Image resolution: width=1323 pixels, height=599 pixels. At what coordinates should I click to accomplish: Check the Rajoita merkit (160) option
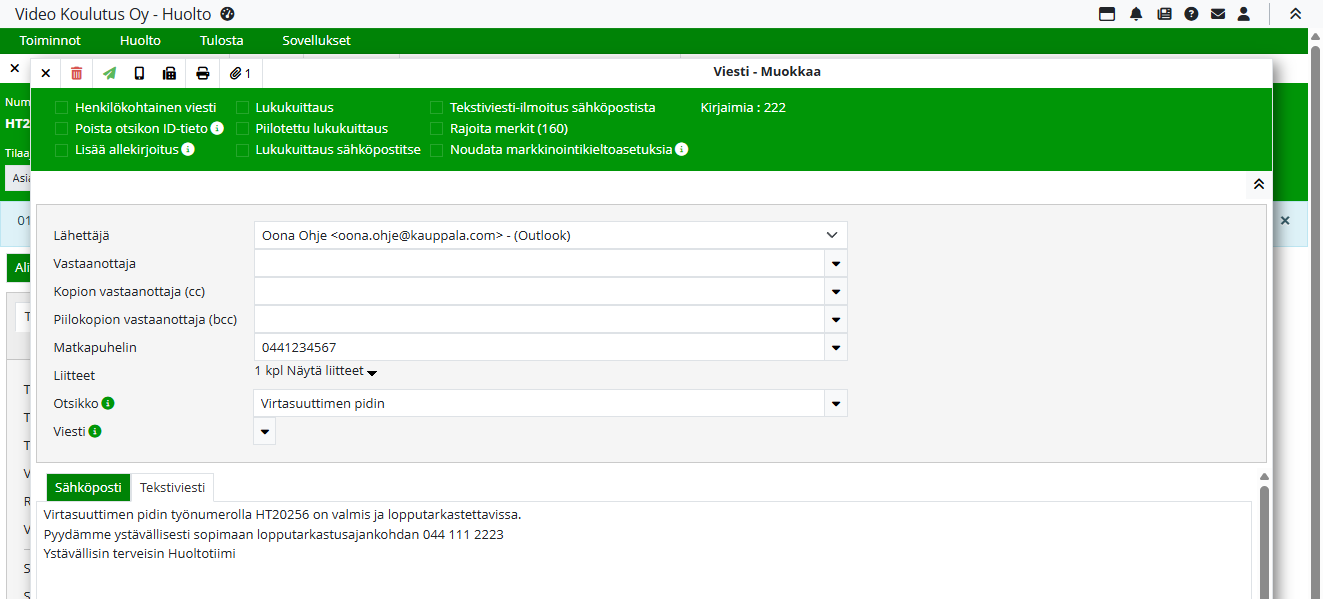click(x=437, y=128)
